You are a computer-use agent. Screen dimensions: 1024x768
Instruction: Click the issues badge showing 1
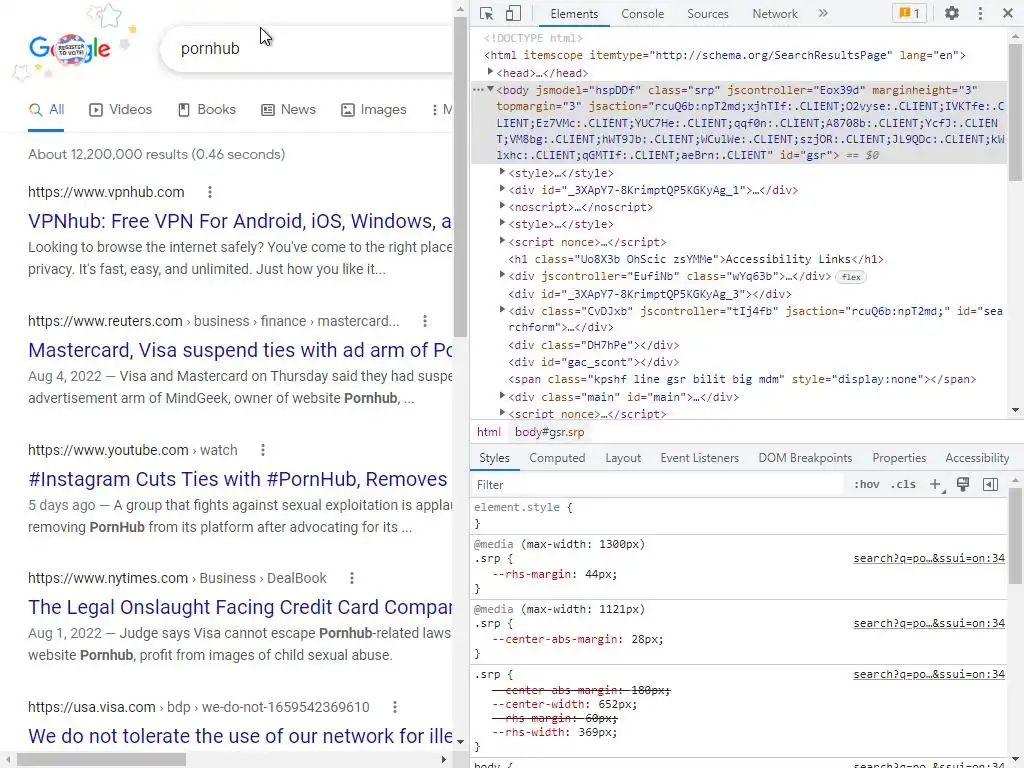coord(909,13)
